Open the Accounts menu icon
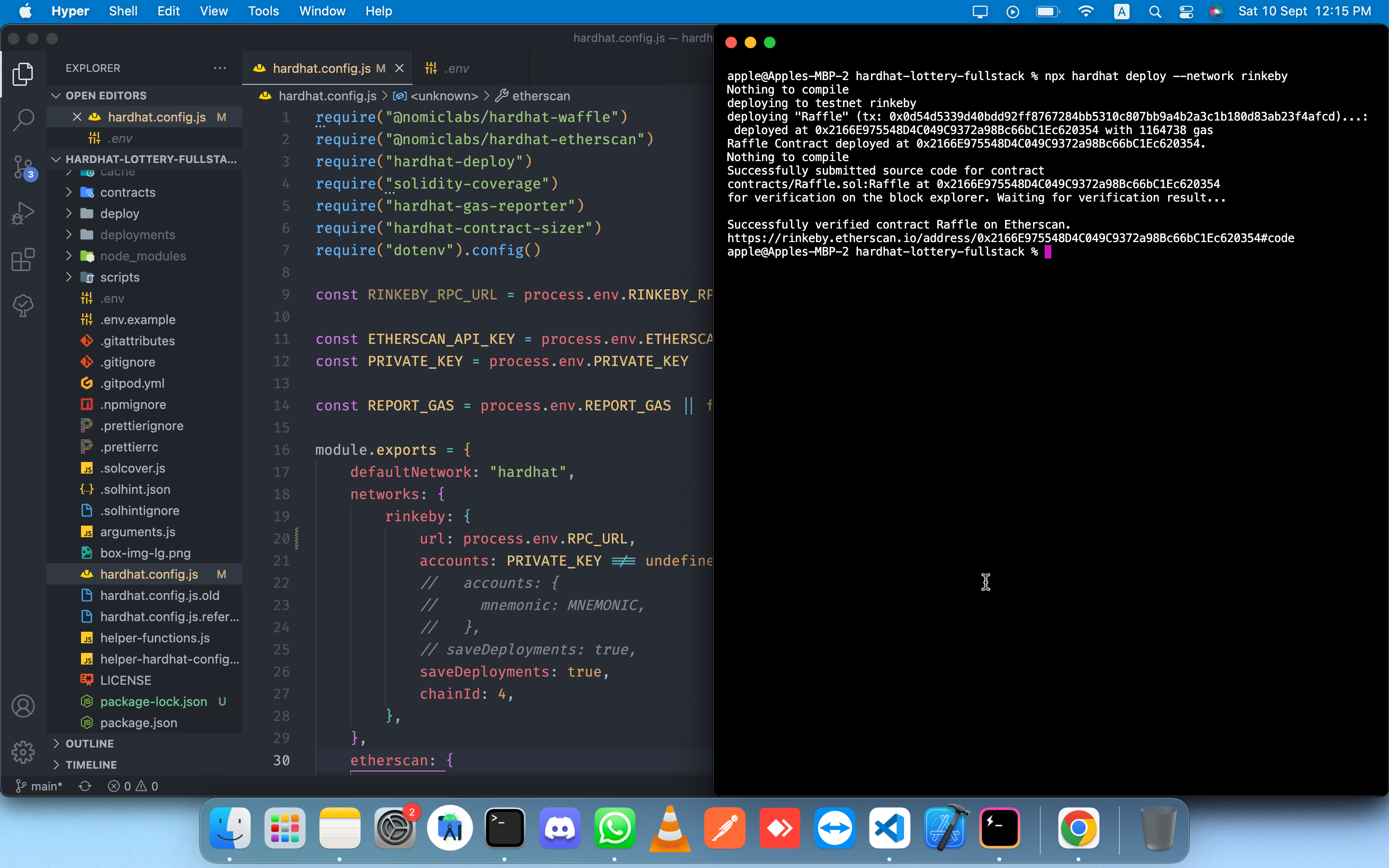1389x868 pixels. point(23,706)
